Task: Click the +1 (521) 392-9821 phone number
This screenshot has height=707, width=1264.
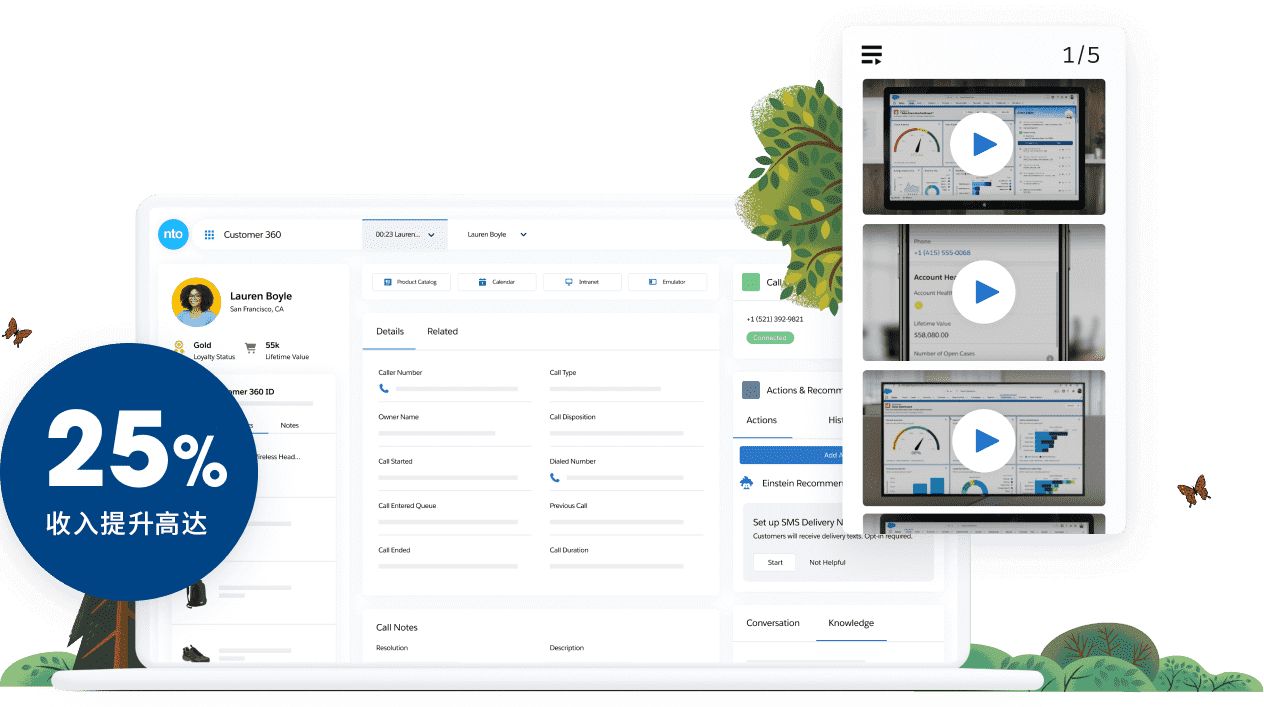Action: click(775, 319)
